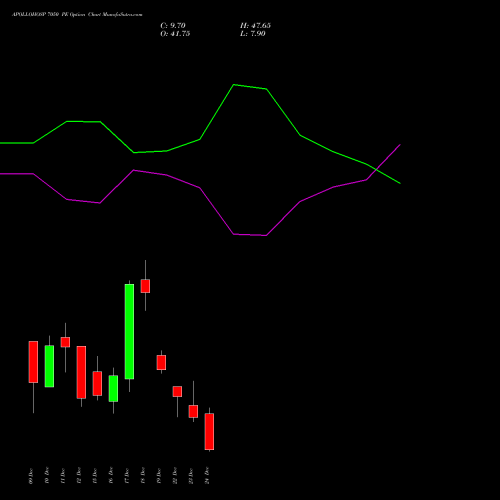Click the purple indicator line at its lowest trough
The height and width of the screenshot is (500, 500).
pos(266,235)
